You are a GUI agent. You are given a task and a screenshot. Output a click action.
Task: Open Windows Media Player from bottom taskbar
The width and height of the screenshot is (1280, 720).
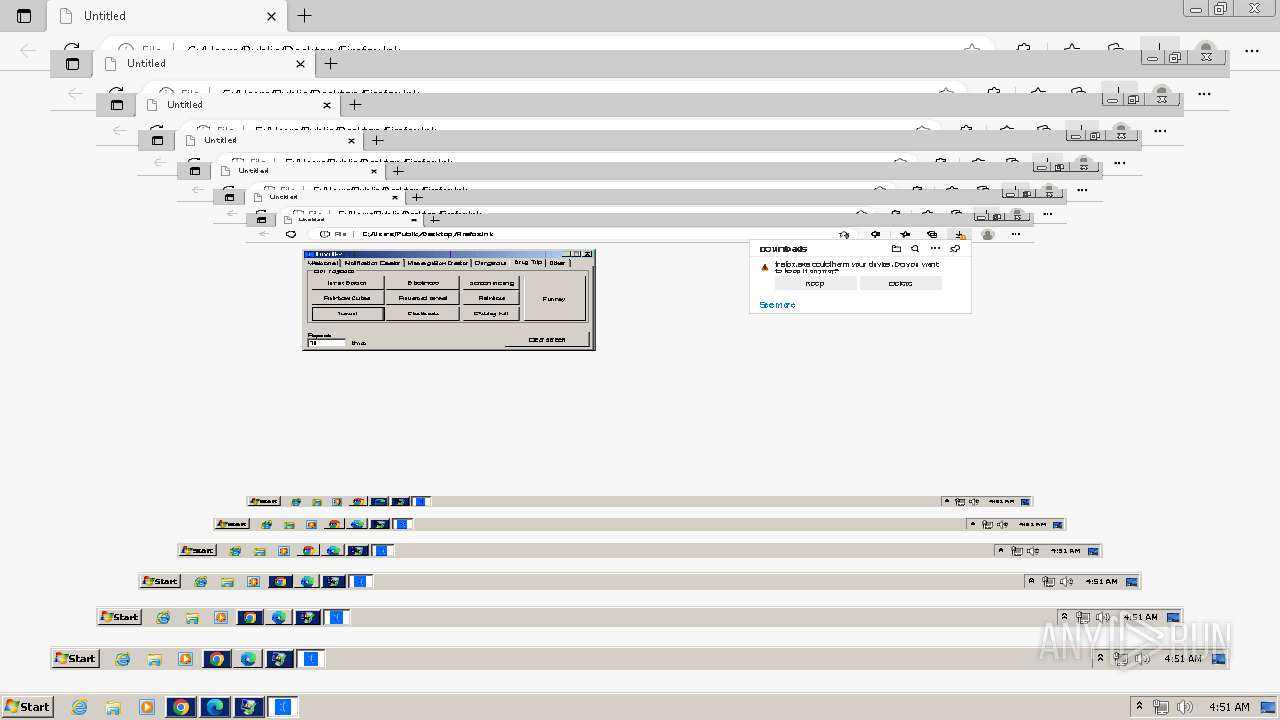147,707
